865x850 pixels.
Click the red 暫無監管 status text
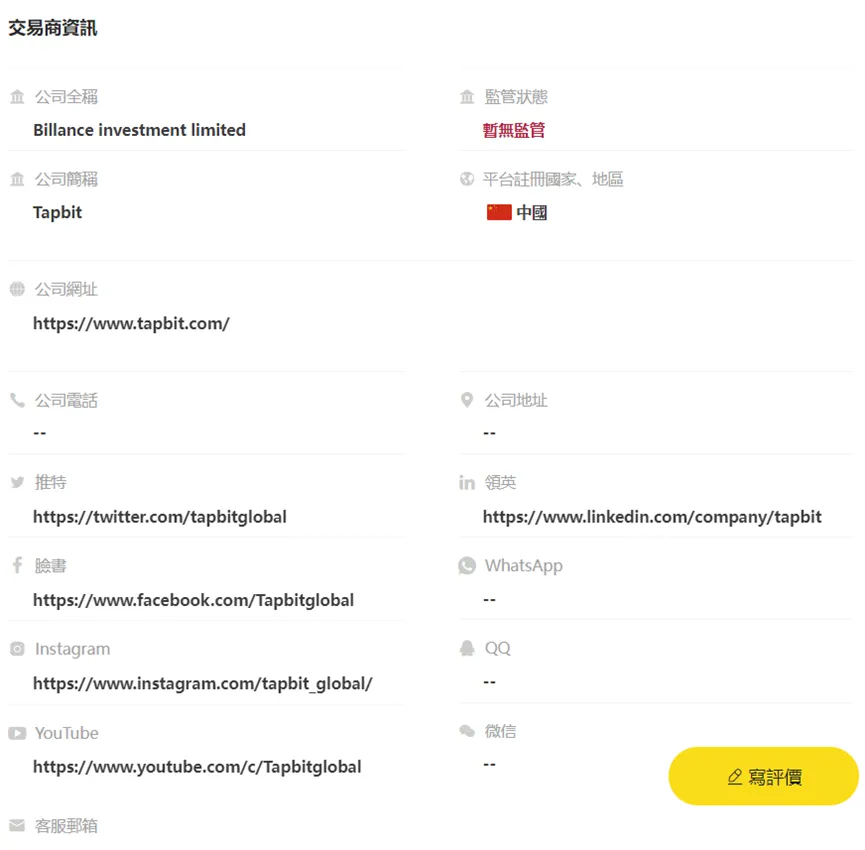point(514,130)
